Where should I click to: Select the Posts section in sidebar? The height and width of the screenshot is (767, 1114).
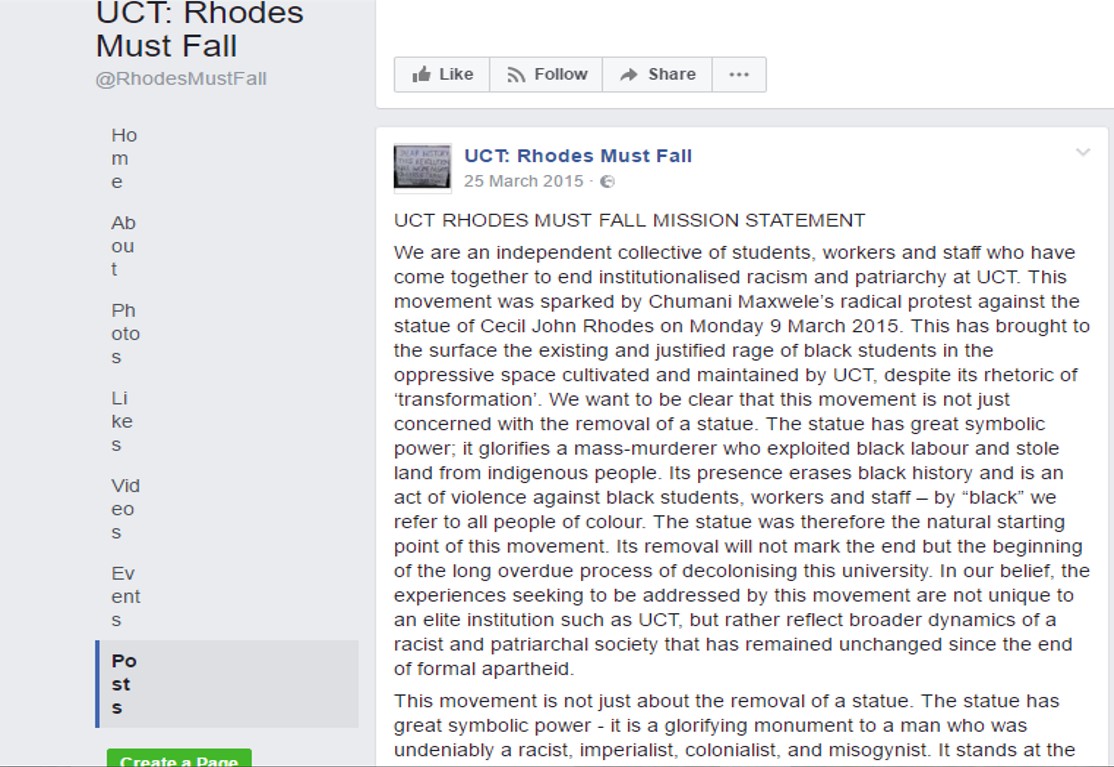124,684
